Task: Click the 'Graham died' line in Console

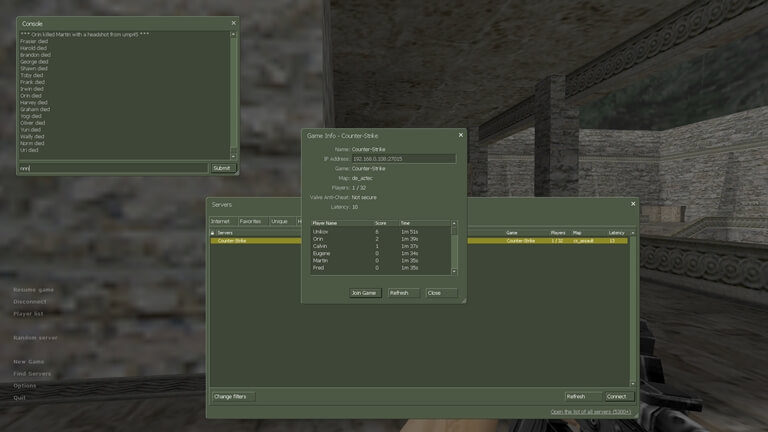Action: coord(35,109)
